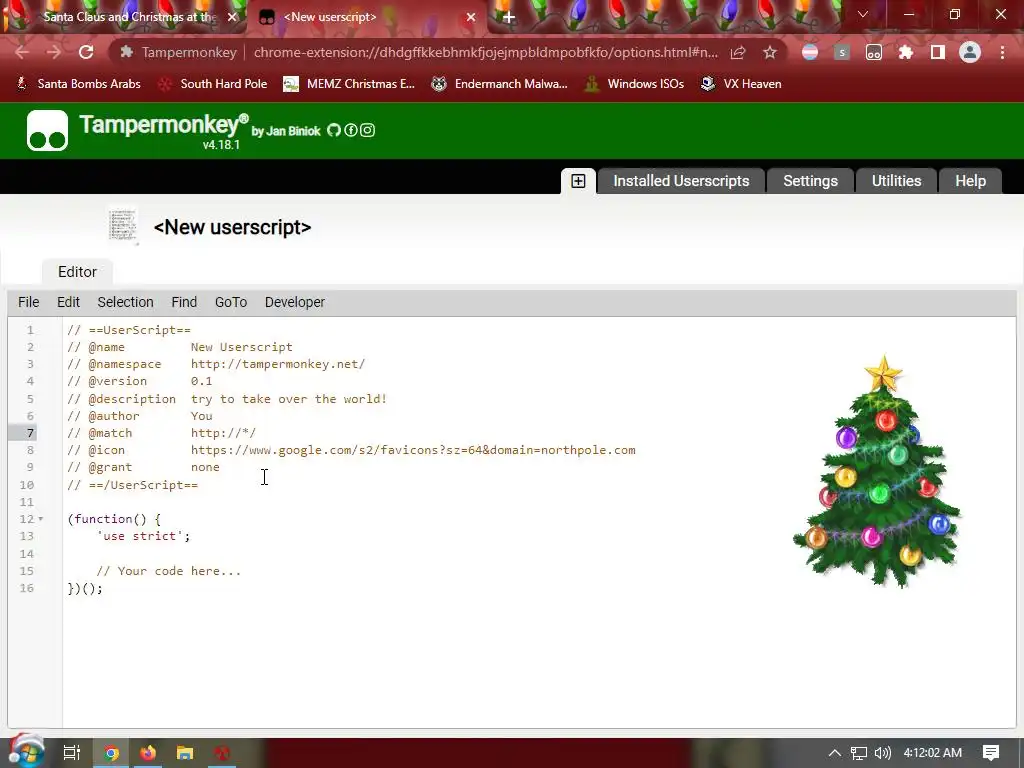The width and height of the screenshot is (1024, 768).
Task: Click the share page icon in address bar
Action: (x=738, y=52)
